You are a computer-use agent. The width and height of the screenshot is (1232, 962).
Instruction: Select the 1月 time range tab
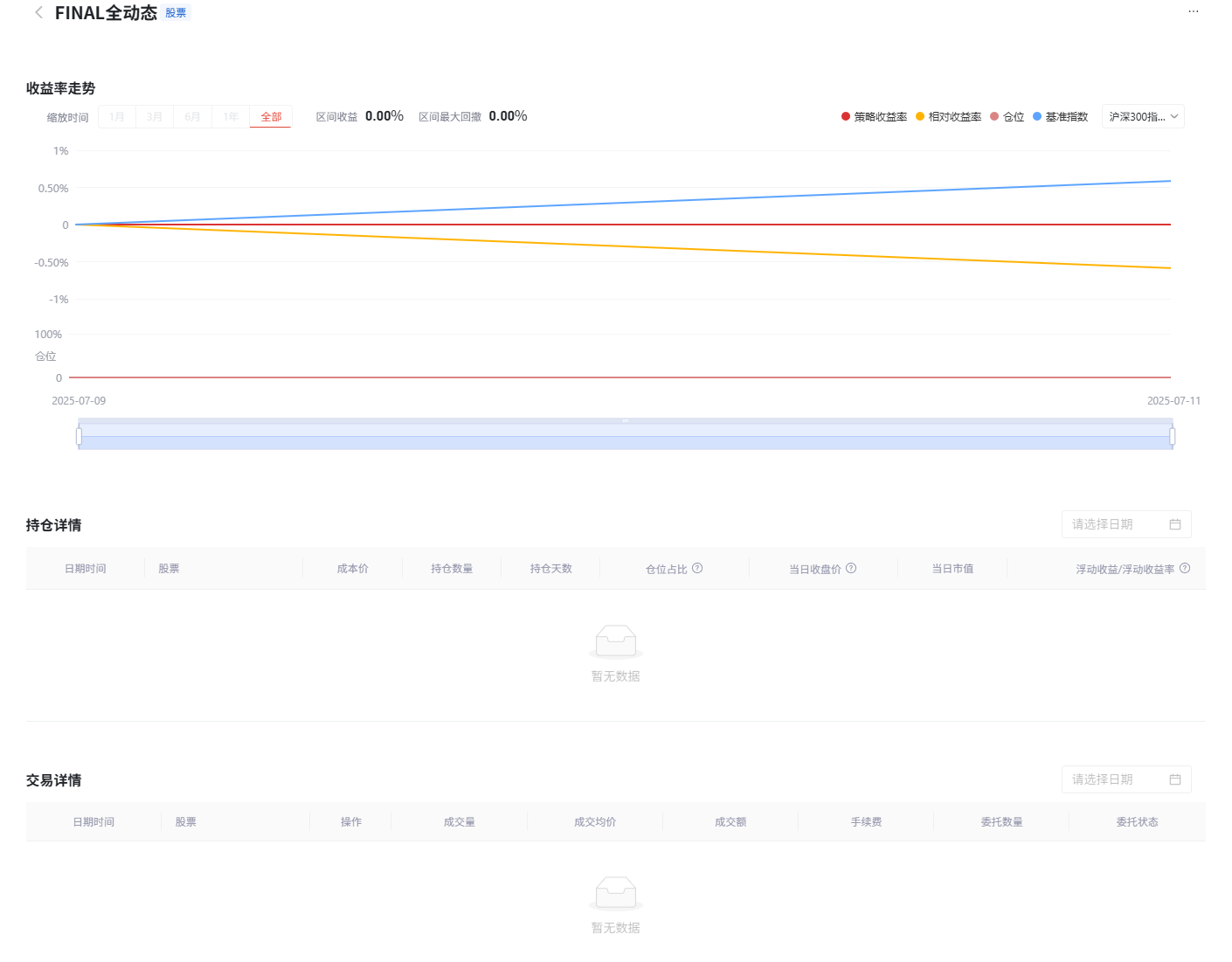click(x=117, y=117)
